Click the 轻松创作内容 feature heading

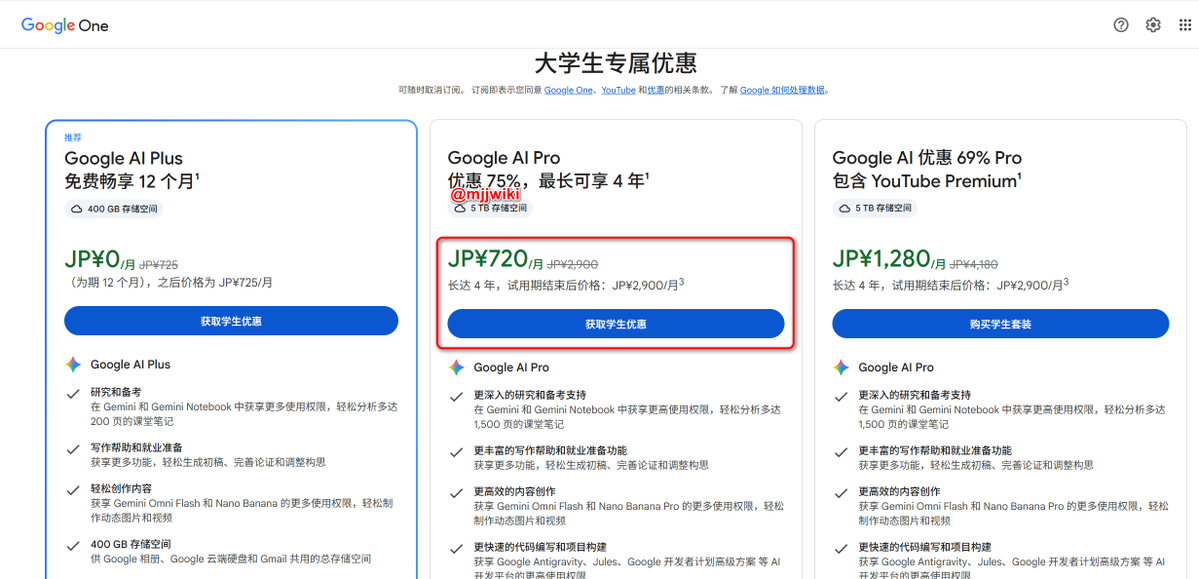pyautogui.click(x=121, y=489)
